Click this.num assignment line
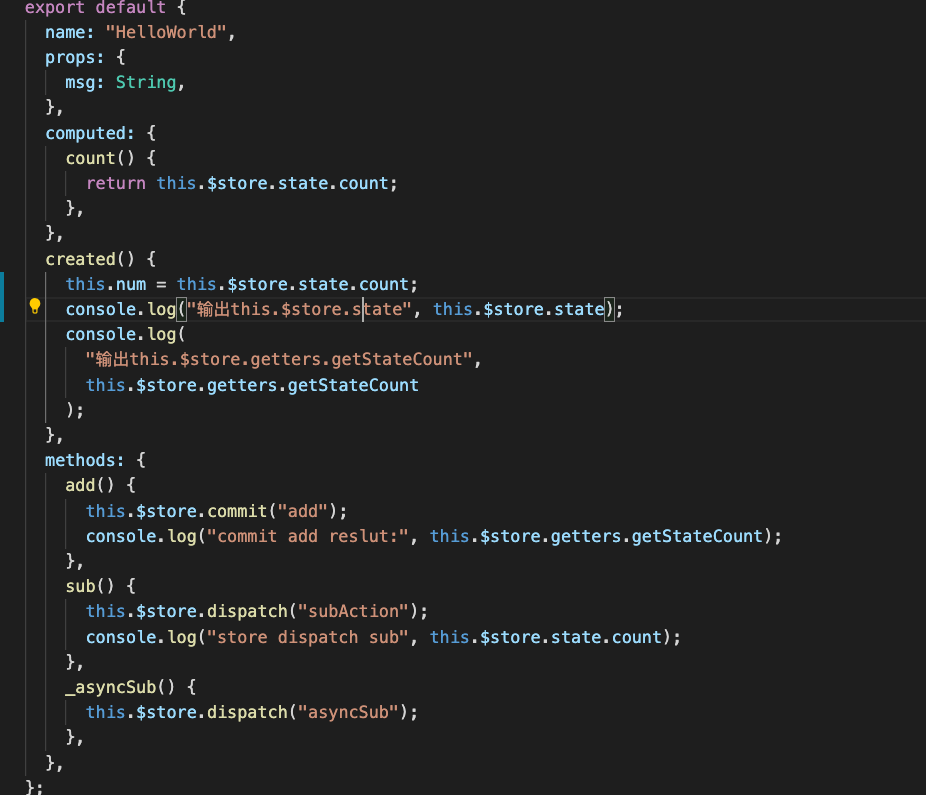Viewport: 926px width, 795px height. click(x=242, y=284)
